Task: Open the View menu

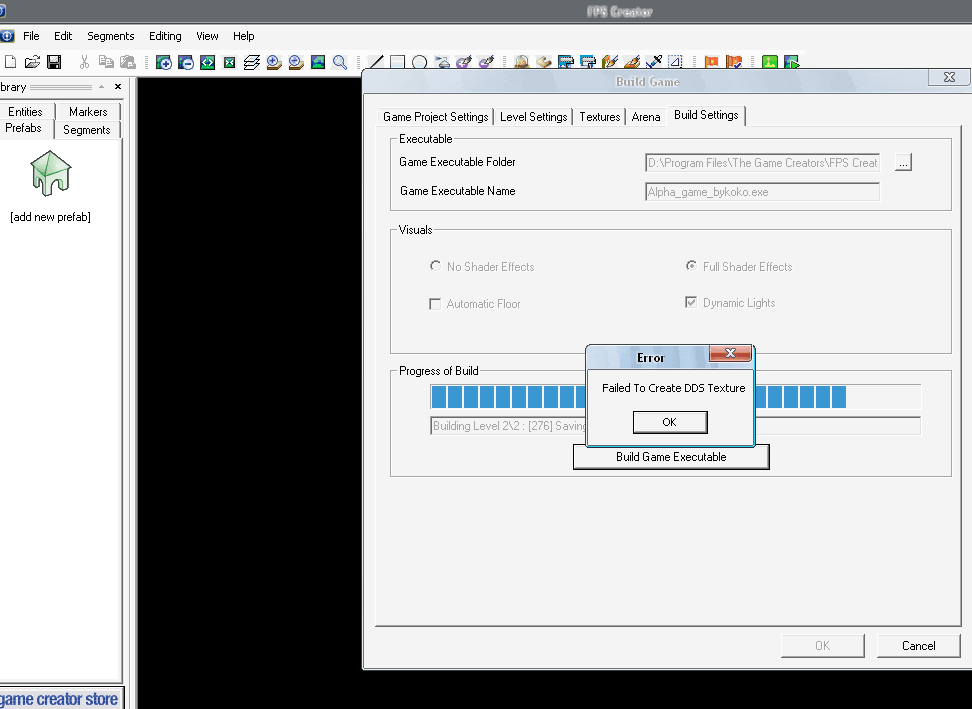Action: [207, 36]
